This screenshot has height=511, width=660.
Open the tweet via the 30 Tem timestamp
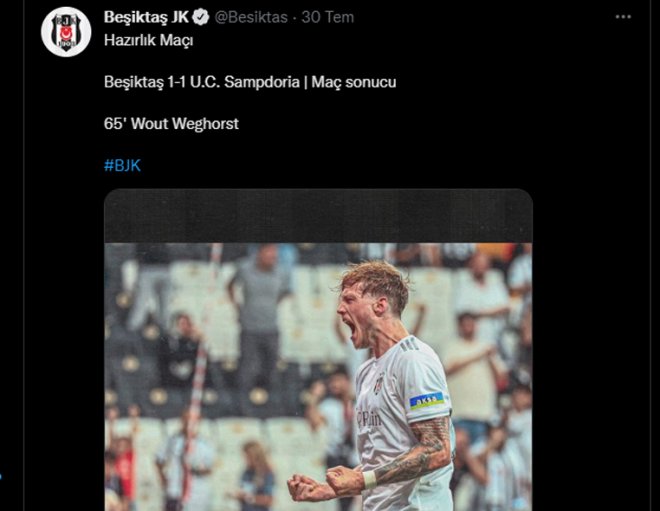point(328,17)
